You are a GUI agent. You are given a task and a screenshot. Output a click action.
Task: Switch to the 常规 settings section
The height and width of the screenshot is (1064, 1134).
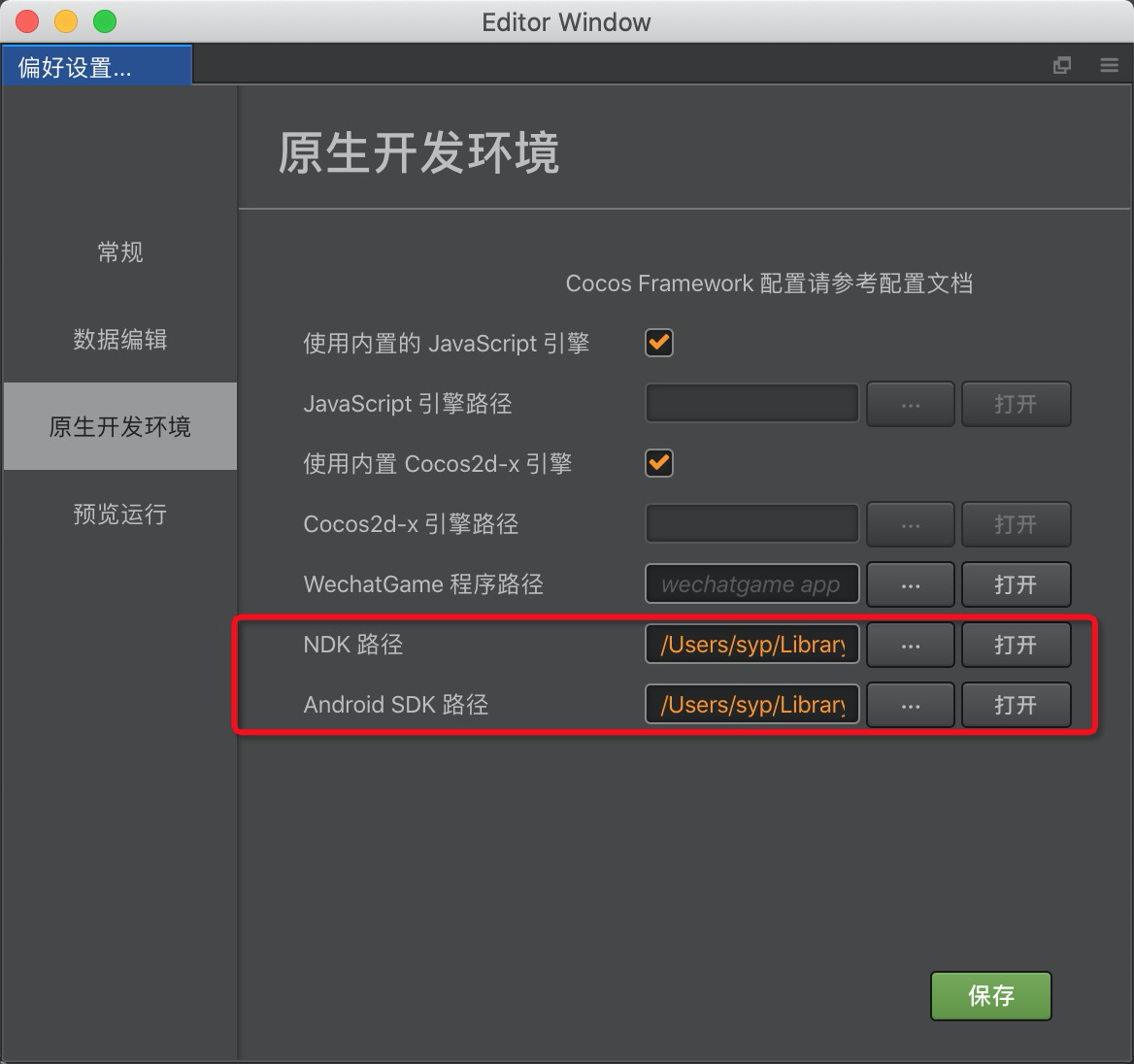(119, 252)
